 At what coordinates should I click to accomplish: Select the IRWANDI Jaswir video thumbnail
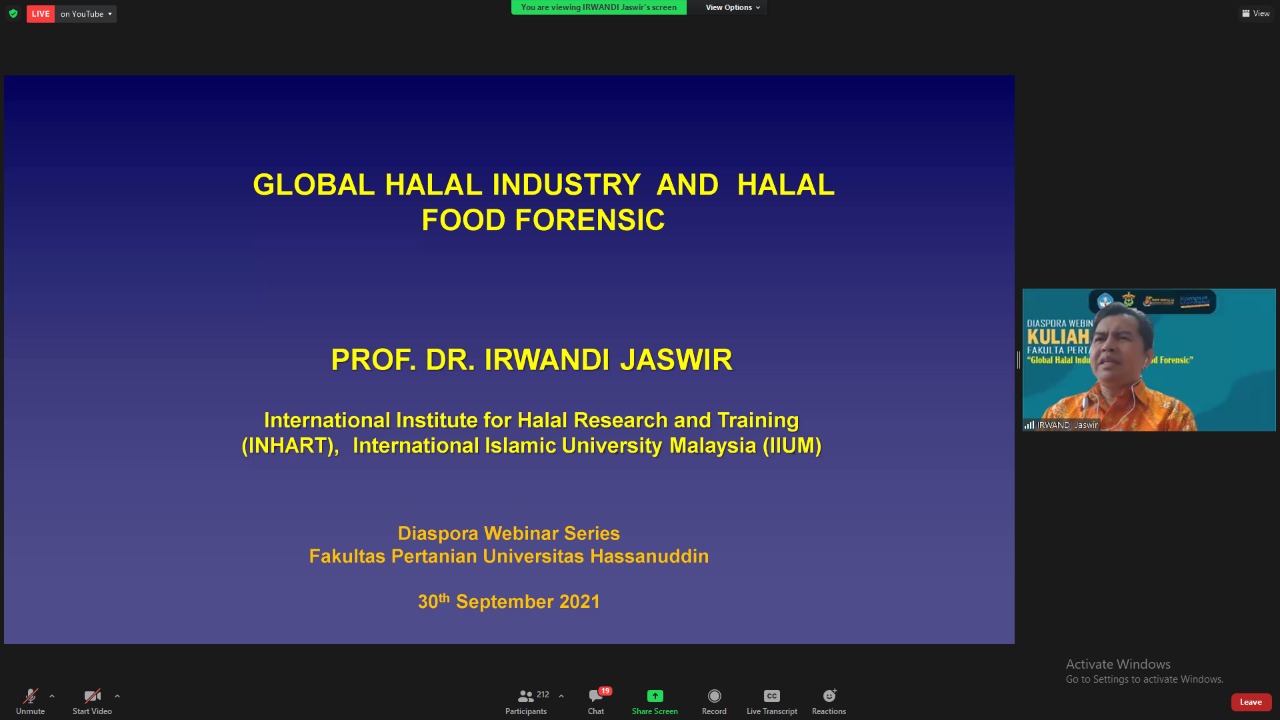click(1149, 360)
